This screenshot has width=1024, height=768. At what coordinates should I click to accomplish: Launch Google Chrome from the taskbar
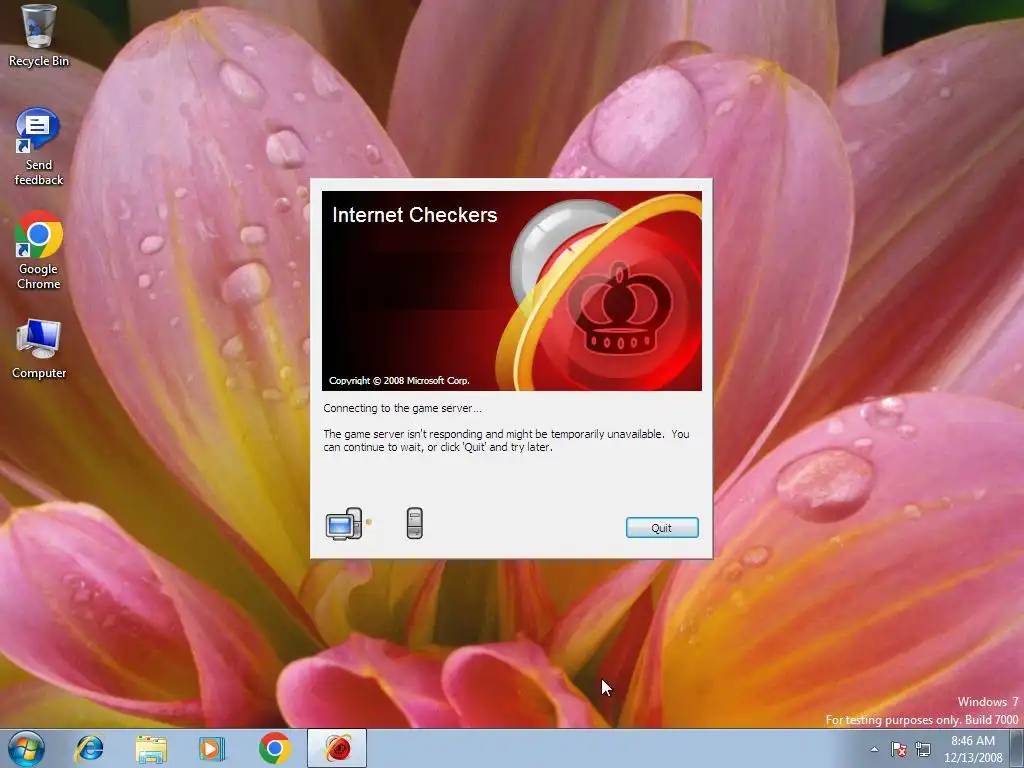pos(274,748)
